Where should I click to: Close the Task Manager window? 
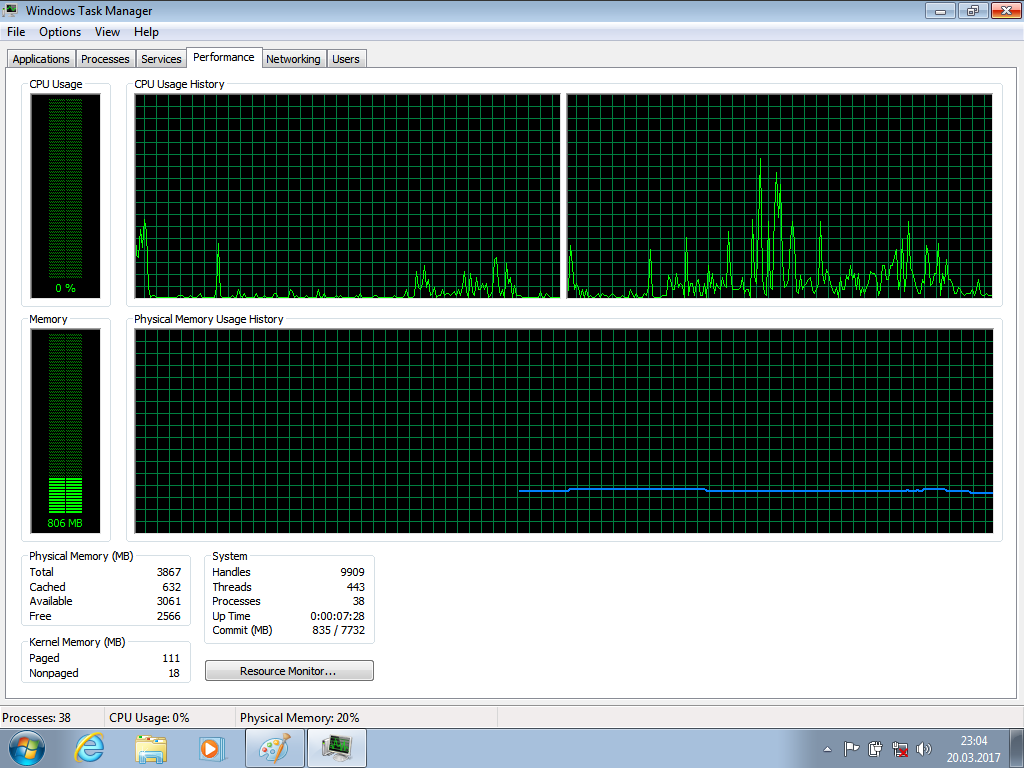coord(1006,10)
